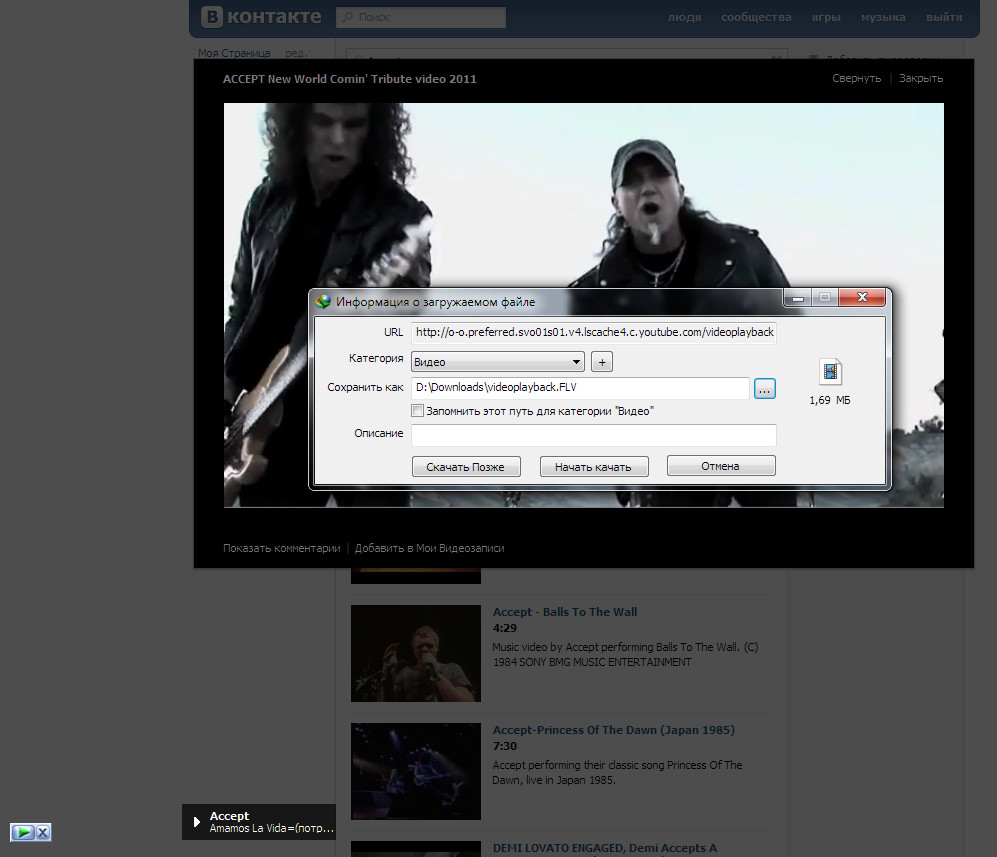
Task: Open the Категория dropdown showing Видео
Action: point(498,362)
